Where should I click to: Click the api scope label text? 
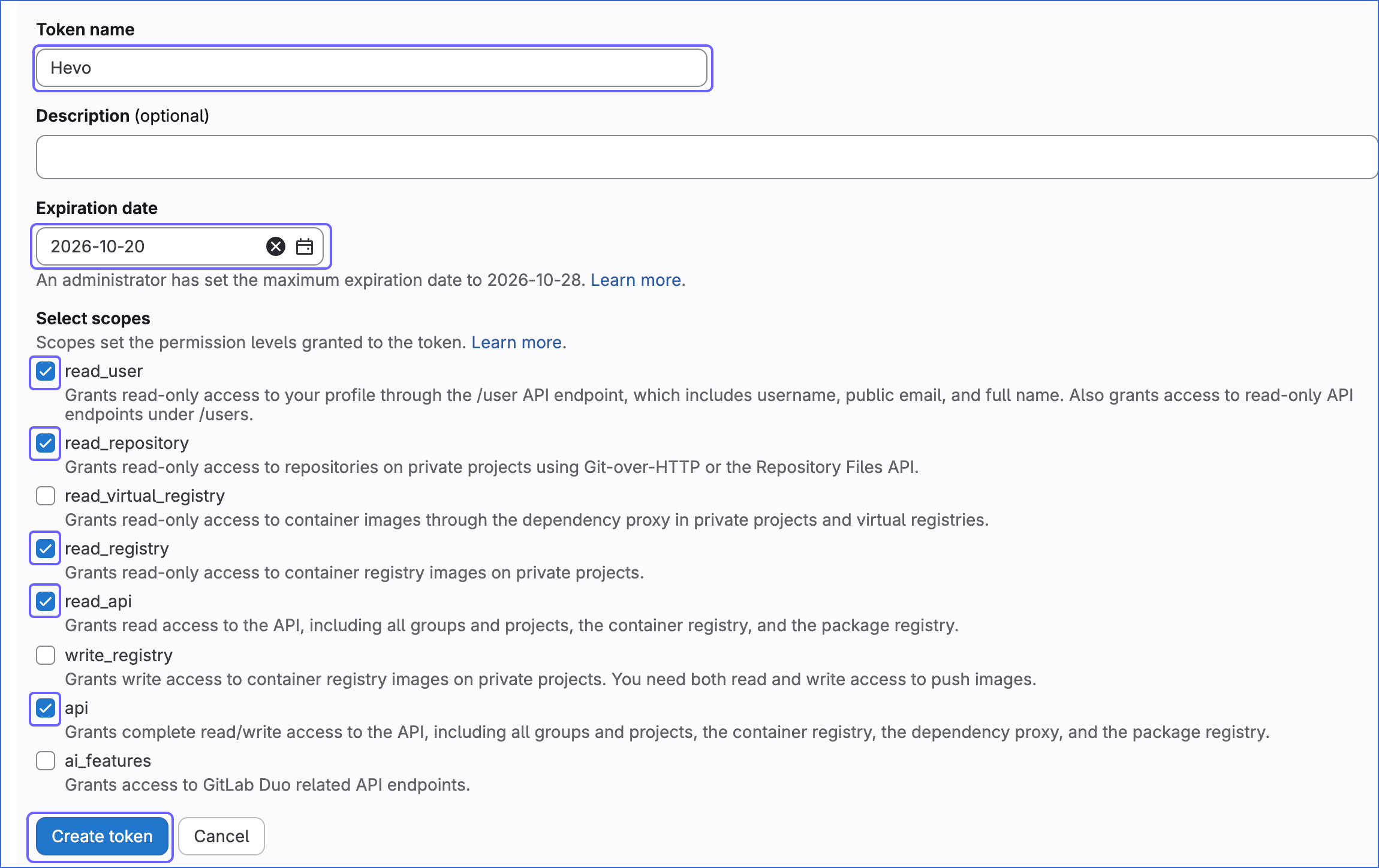coord(77,708)
